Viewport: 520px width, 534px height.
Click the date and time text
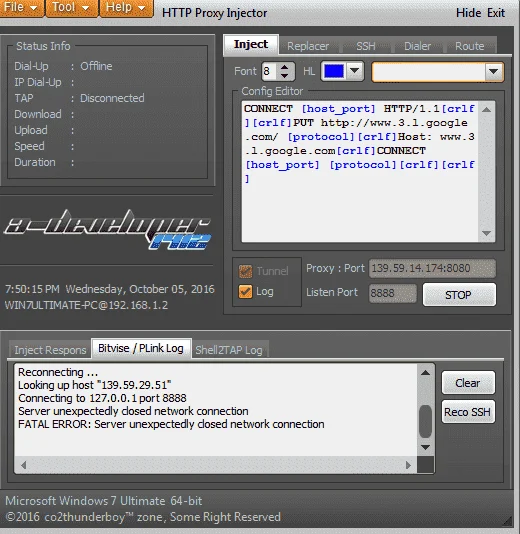(x=110, y=289)
